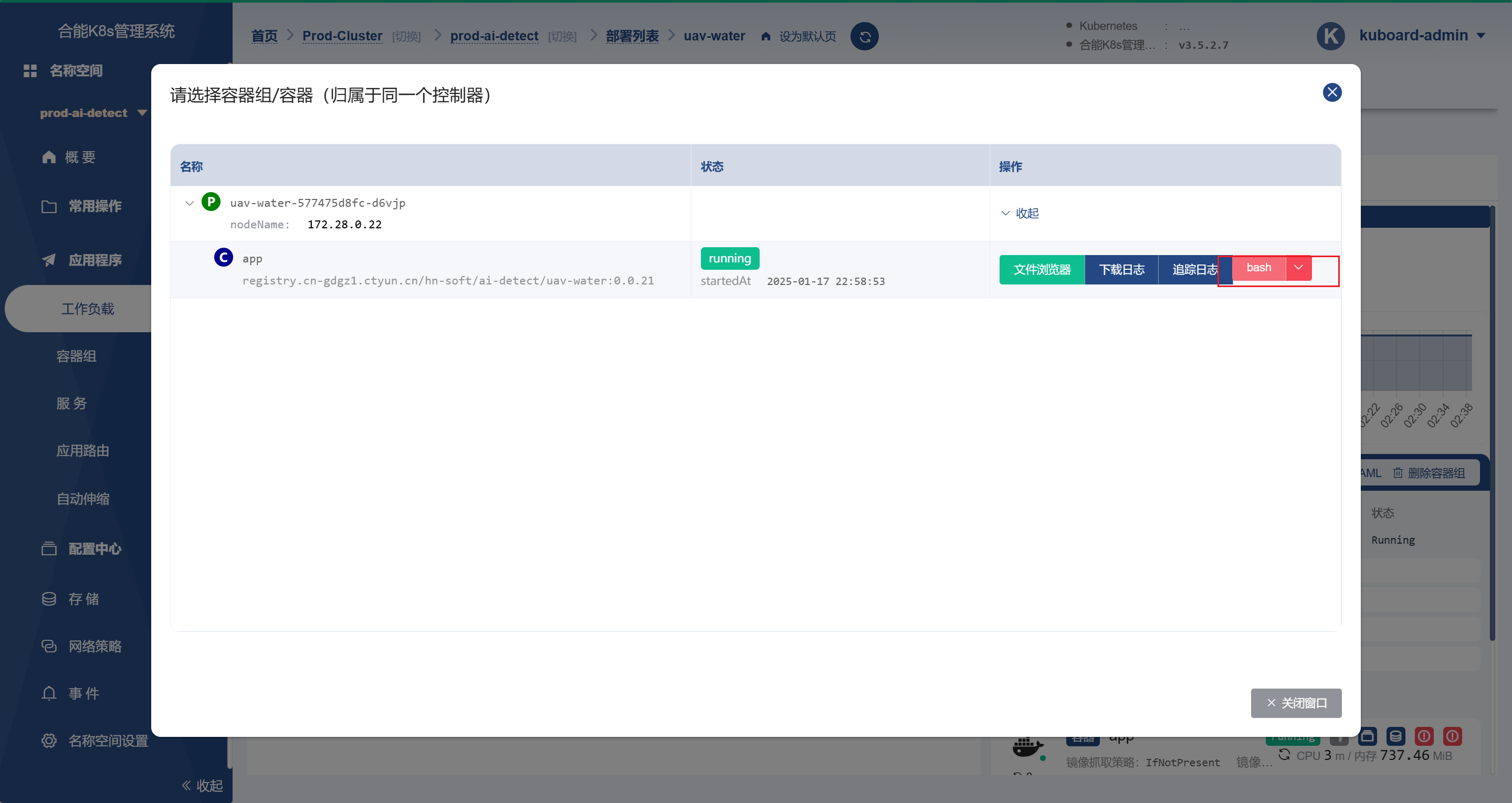Image resolution: width=1512 pixels, height=803 pixels.
Task: Open 常用操作 in the sidebar
Action: coord(82,206)
